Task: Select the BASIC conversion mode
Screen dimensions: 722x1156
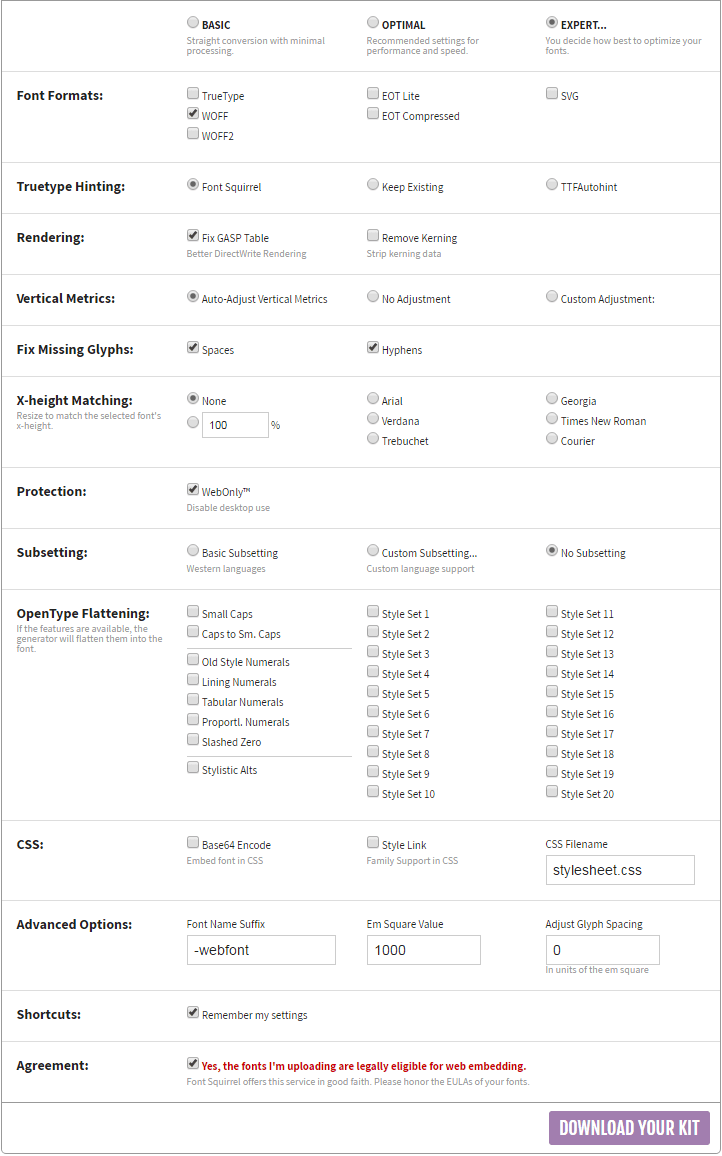Action: [x=192, y=23]
